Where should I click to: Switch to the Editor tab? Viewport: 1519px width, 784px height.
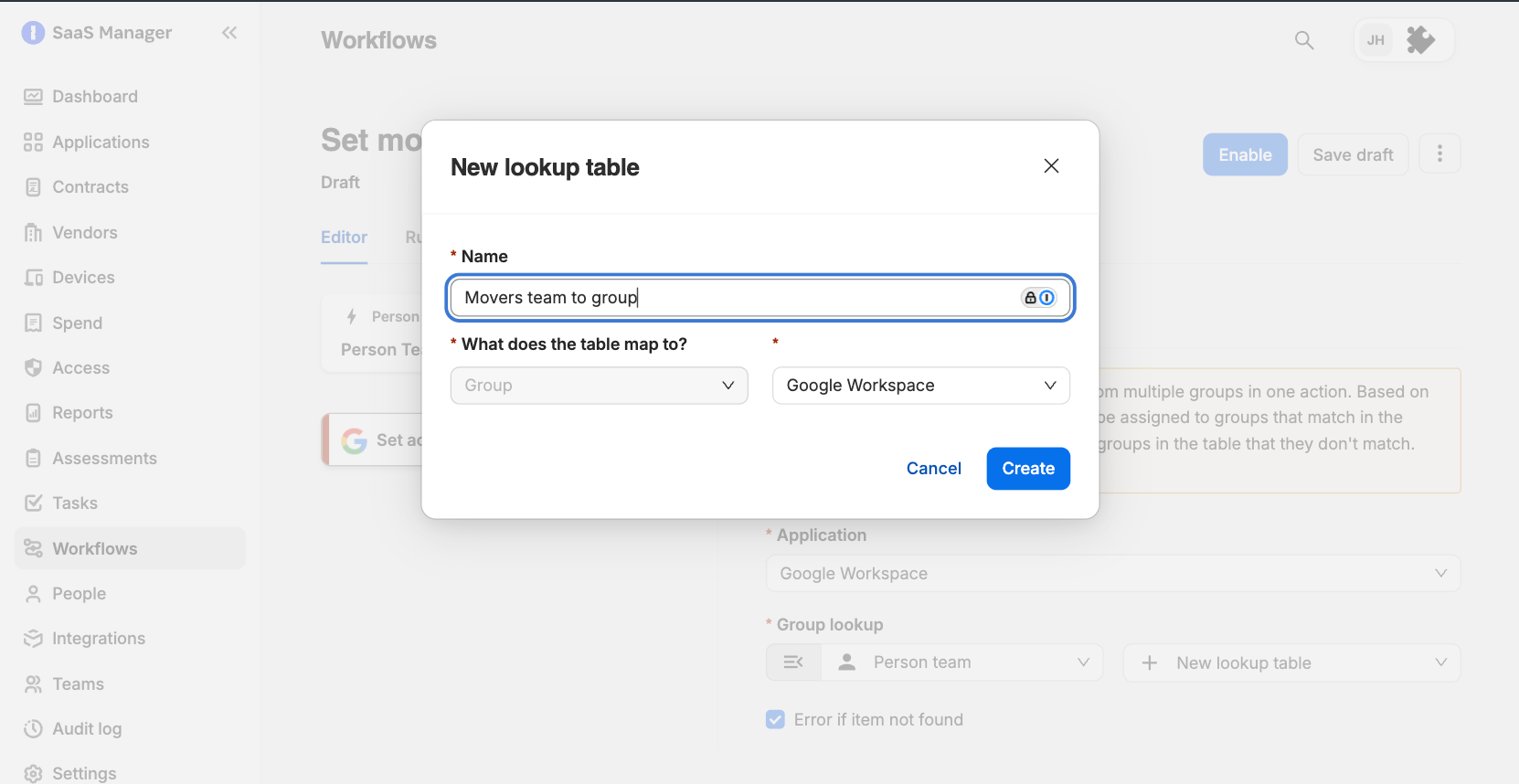click(344, 238)
